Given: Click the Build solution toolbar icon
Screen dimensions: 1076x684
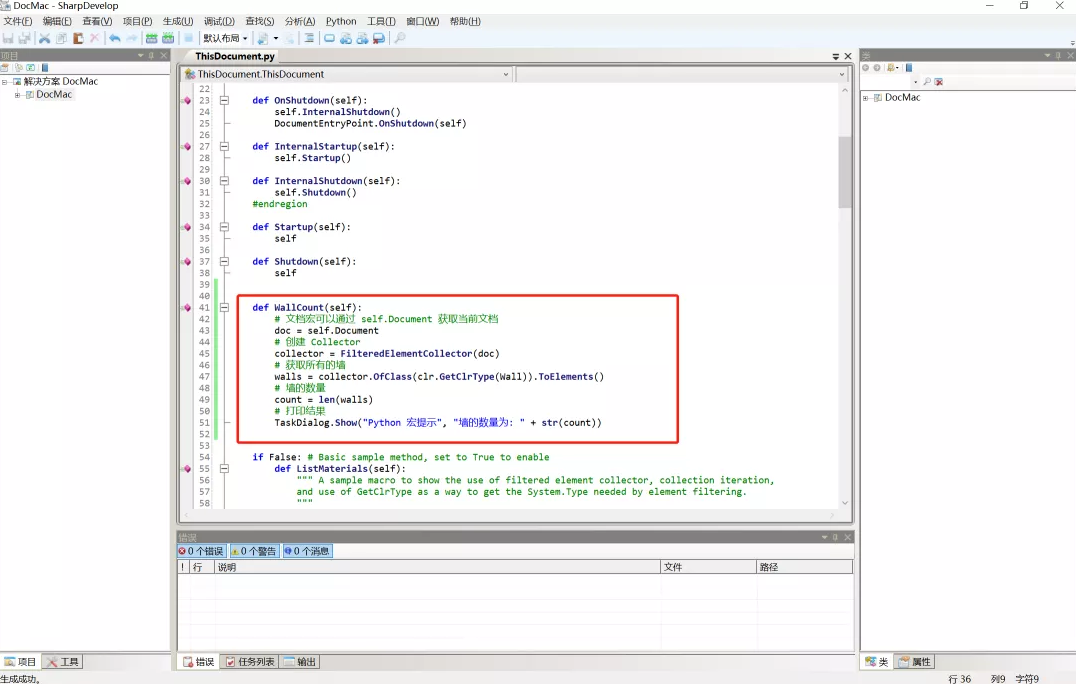Looking at the screenshot, I should [x=151, y=38].
